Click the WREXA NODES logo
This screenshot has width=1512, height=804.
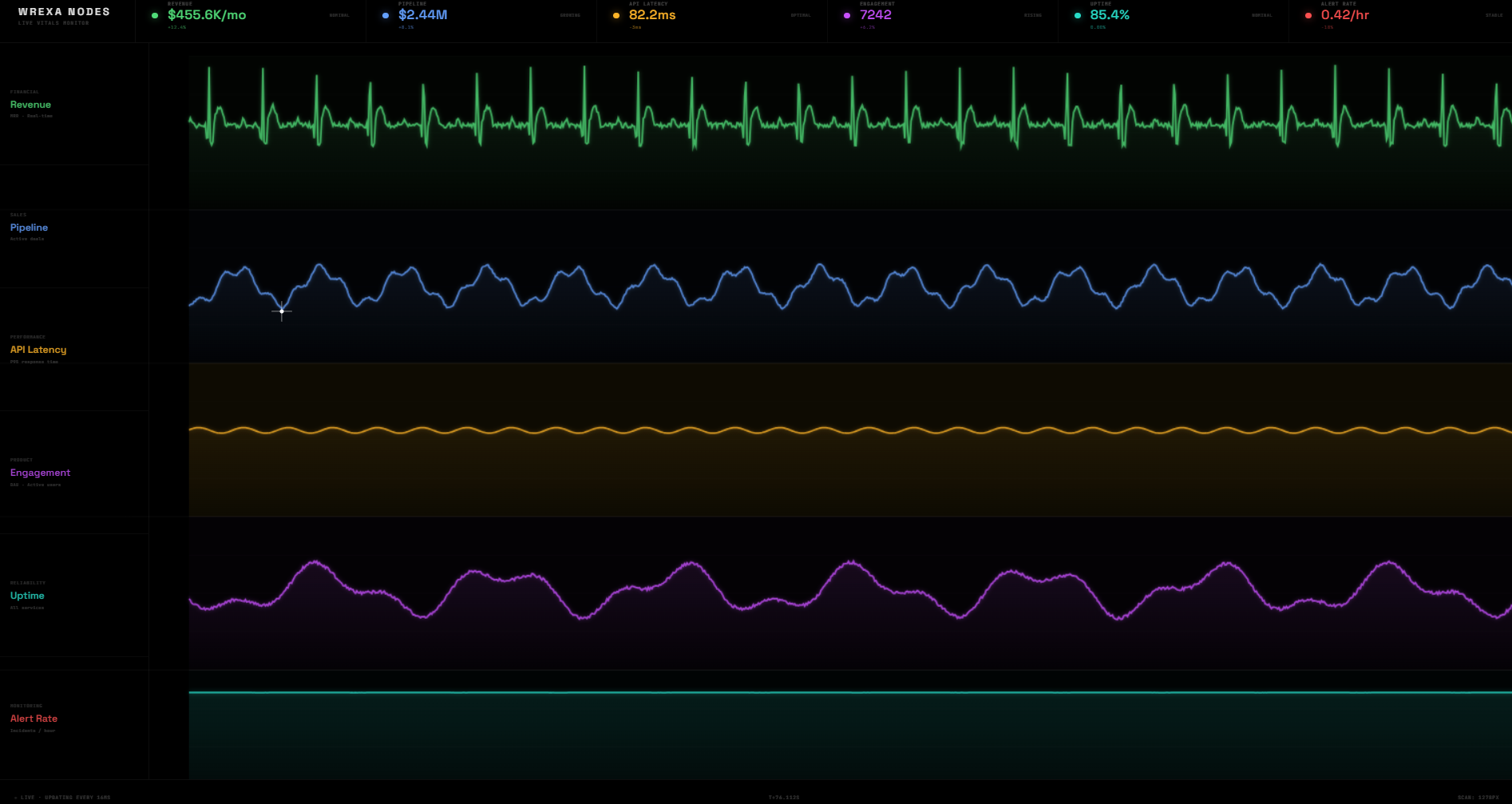[64, 12]
